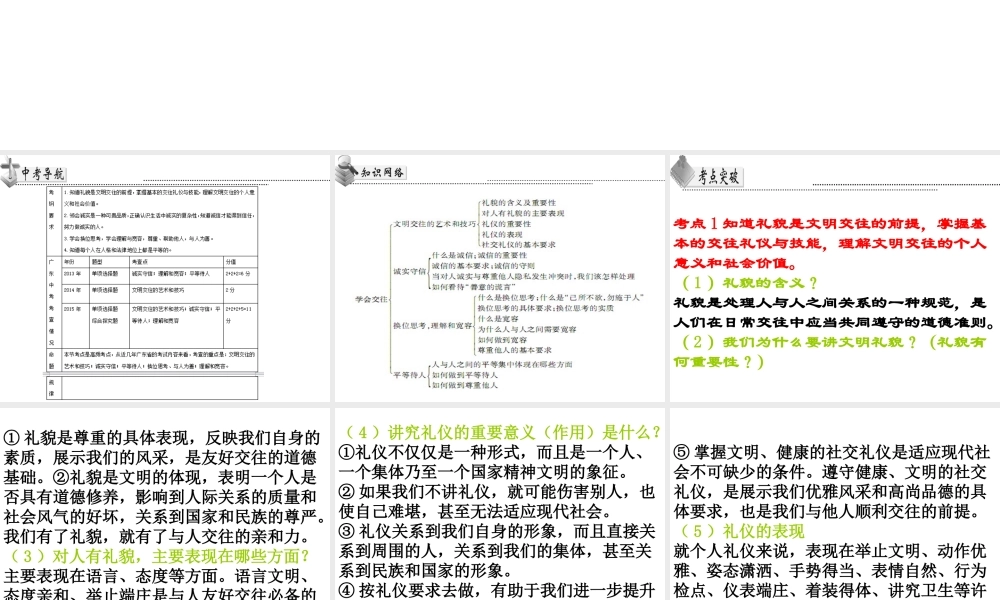
Task: Click the pencil icon beside 考点突破
Action: point(682,172)
